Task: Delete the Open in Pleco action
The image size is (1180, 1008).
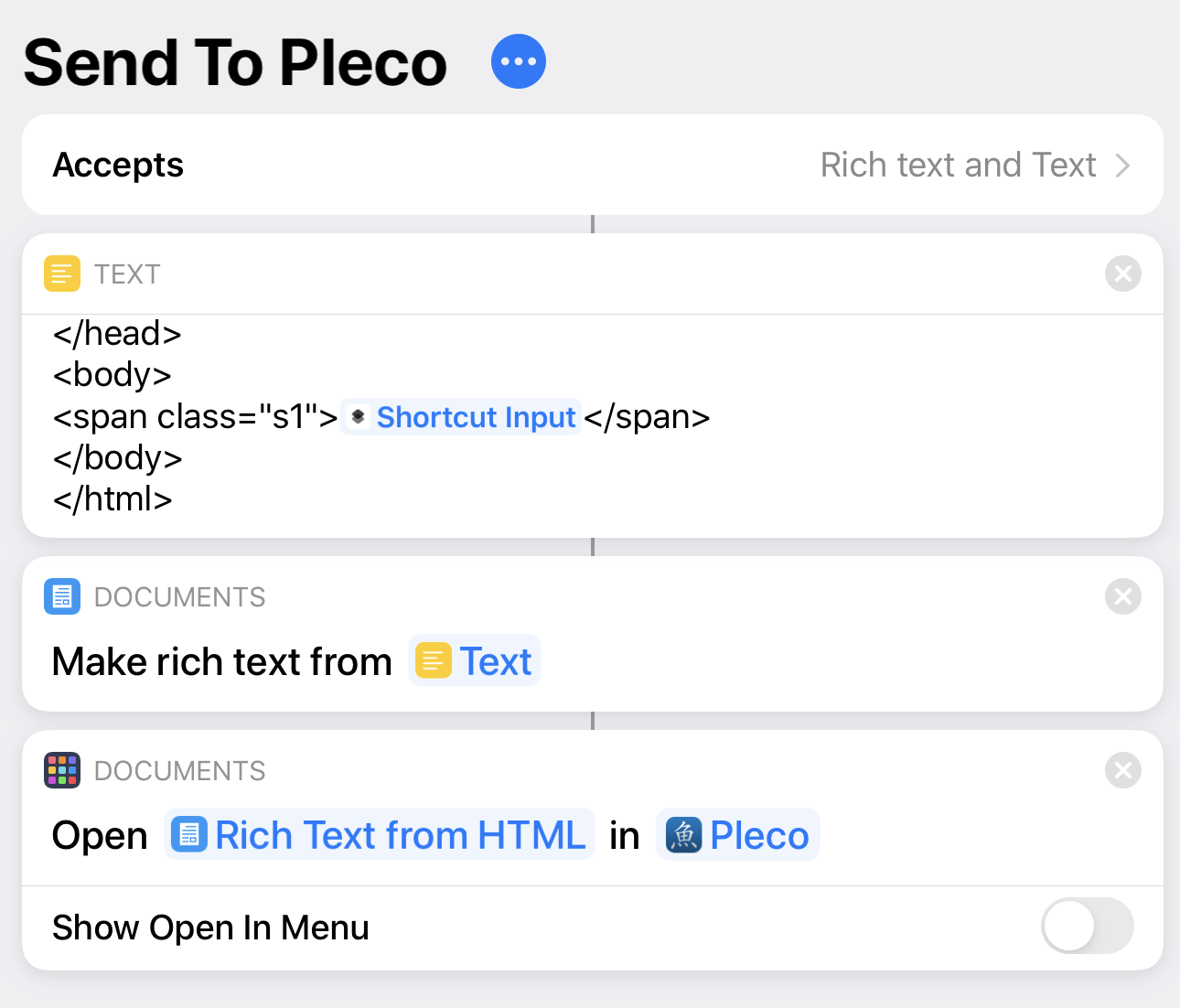Action: [x=1122, y=770]
